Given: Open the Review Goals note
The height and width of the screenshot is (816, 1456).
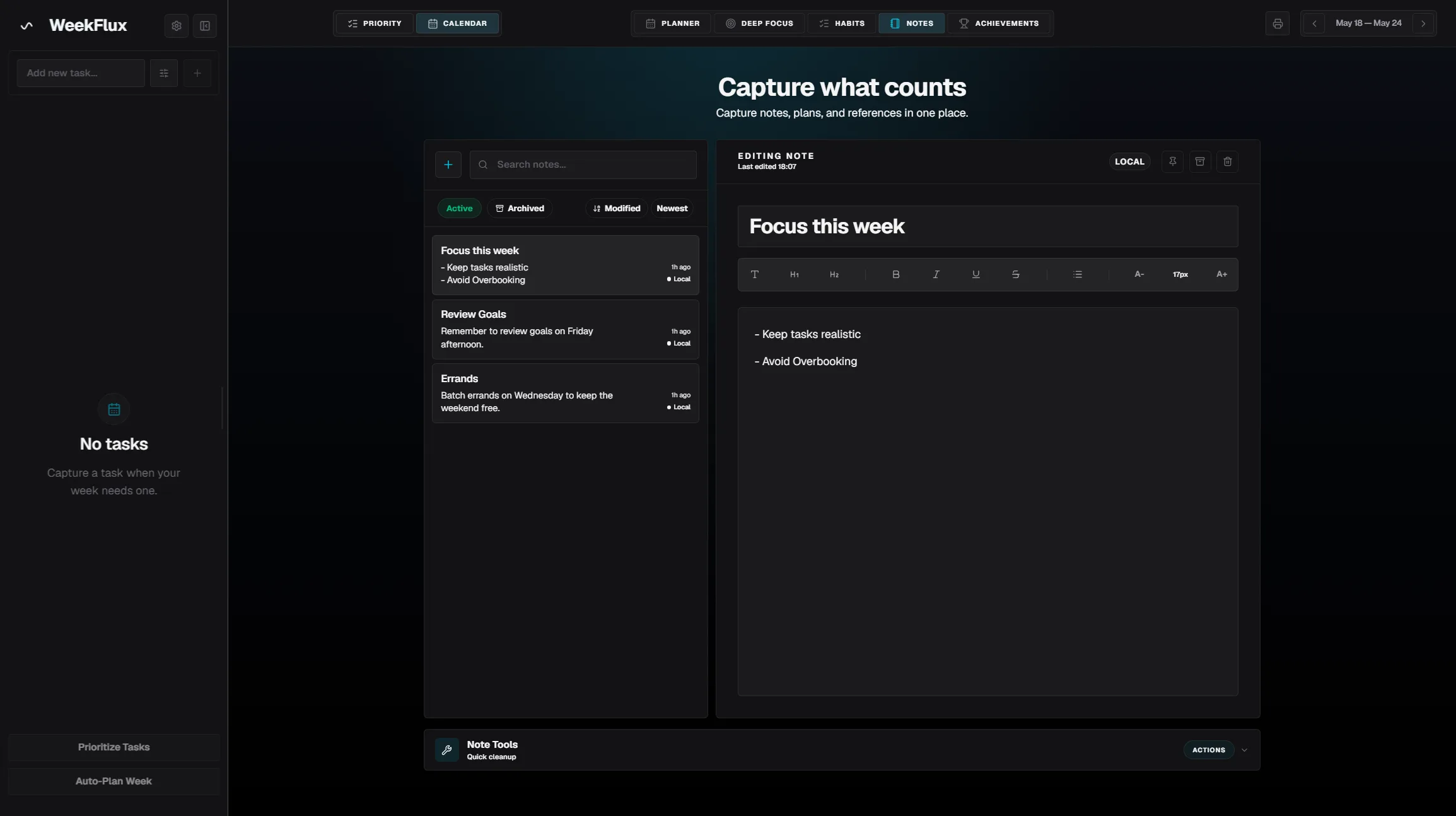Looking at the screenshot, I should coord(566,329).
